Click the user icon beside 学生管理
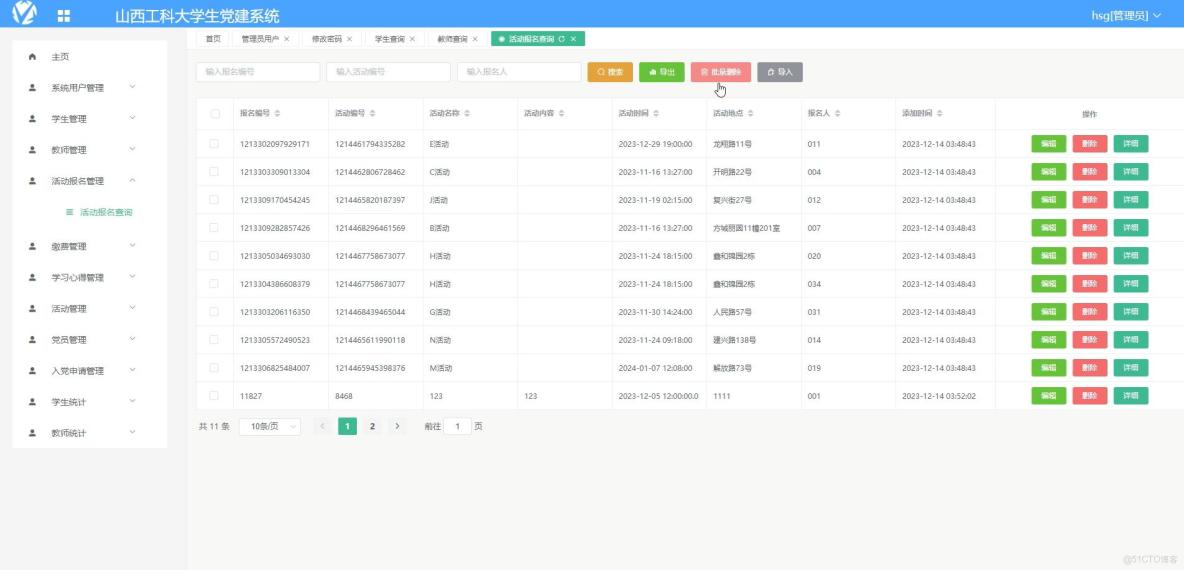This screenshot has width=1184, height=570. [32, 119]
